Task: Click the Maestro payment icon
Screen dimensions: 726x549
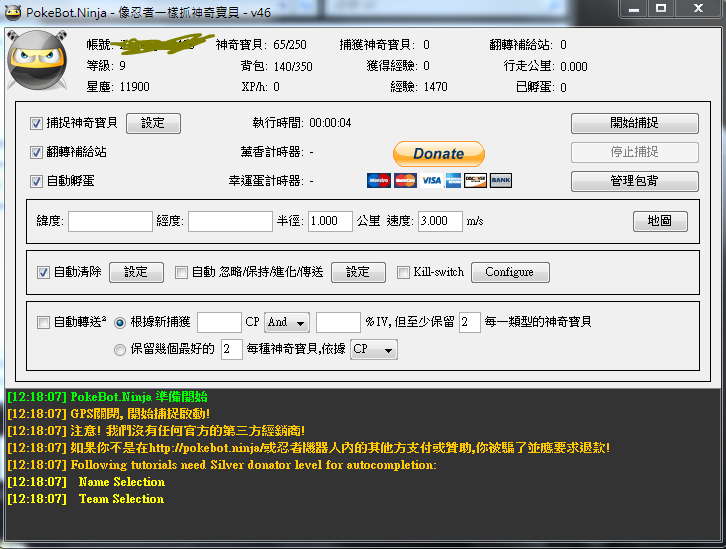Action: coord(378,181)
